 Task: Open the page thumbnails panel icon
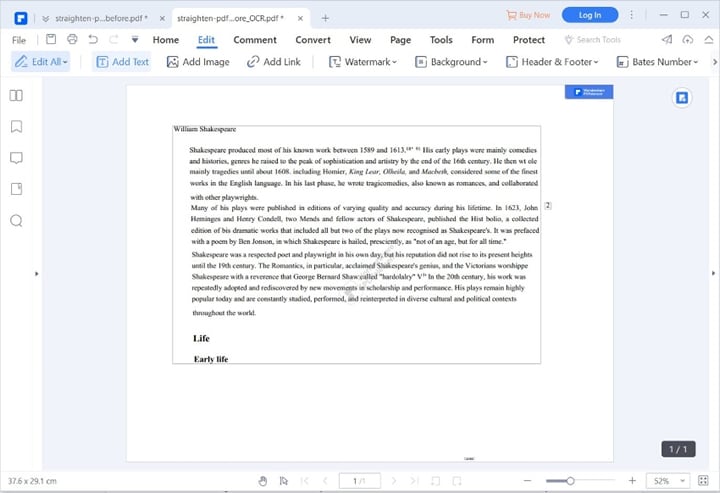point(16,95)
